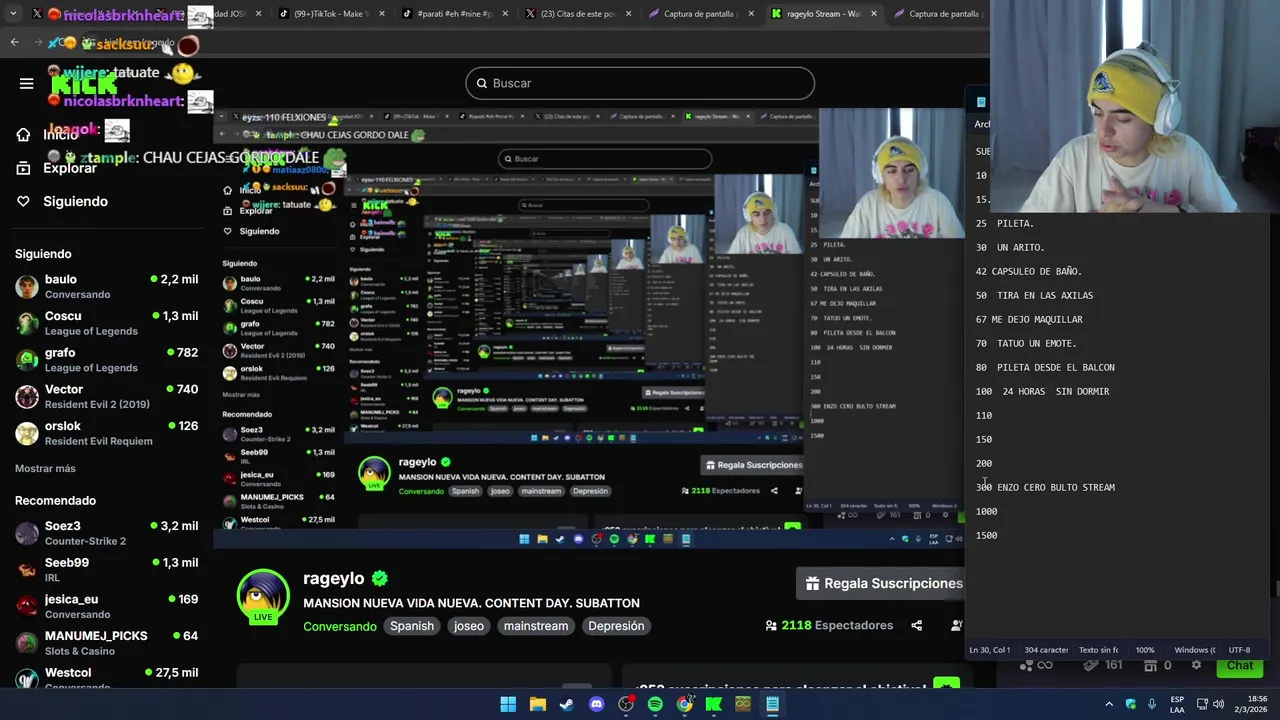Click the ESP LAA language indicator
Image resolution: width=1280 pixels, height=720 pixels.
[x=1177, y=704]
